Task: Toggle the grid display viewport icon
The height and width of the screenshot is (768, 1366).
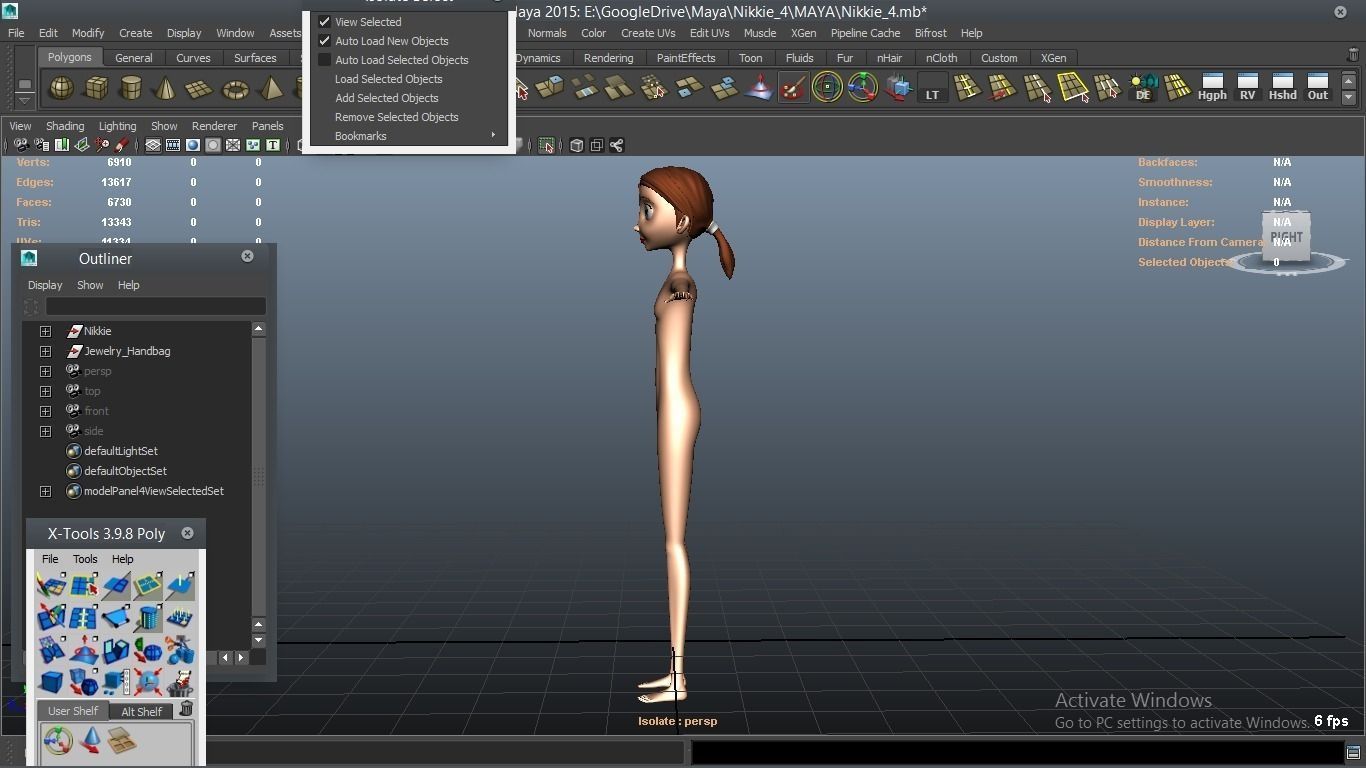Action: (153, 146)
